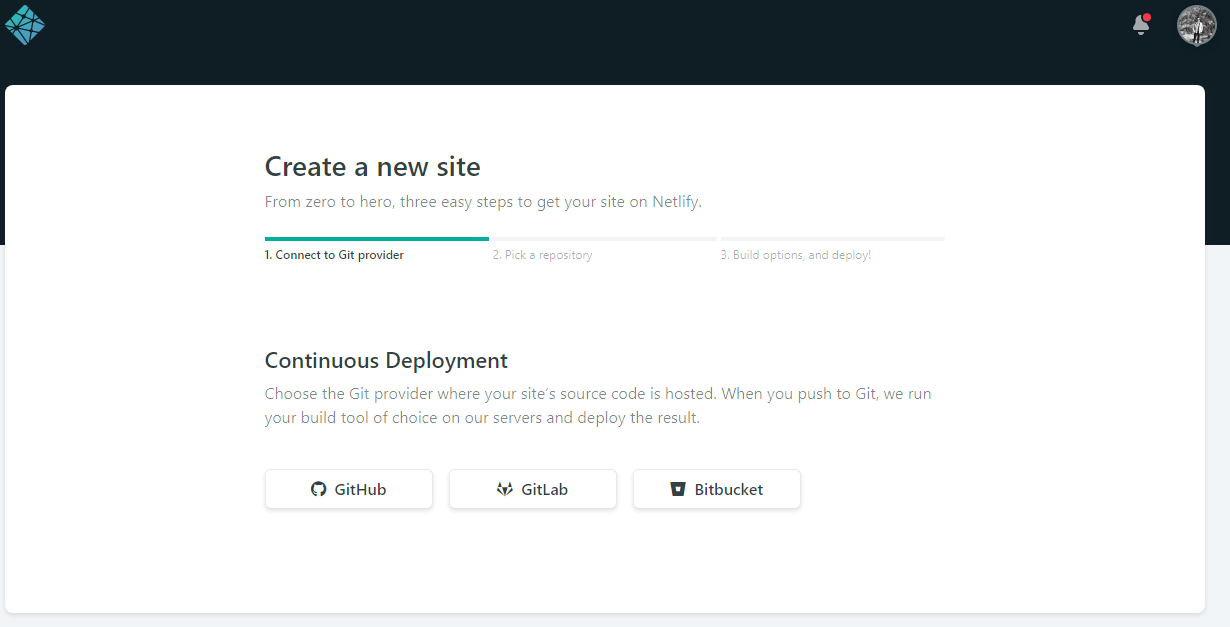
Task: Select step 1 Connect to Git provider
Action: [334, 255]
